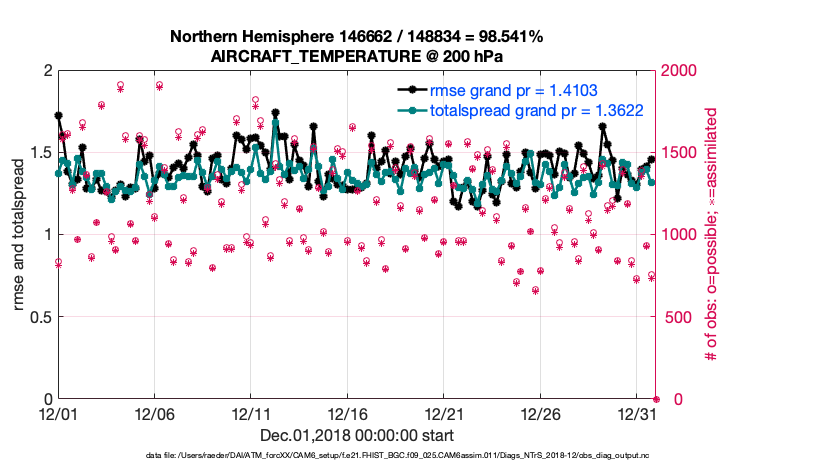830x470 pixels.
Task: Click the Northern Hemisphere title line
Action: click(356, 37)
